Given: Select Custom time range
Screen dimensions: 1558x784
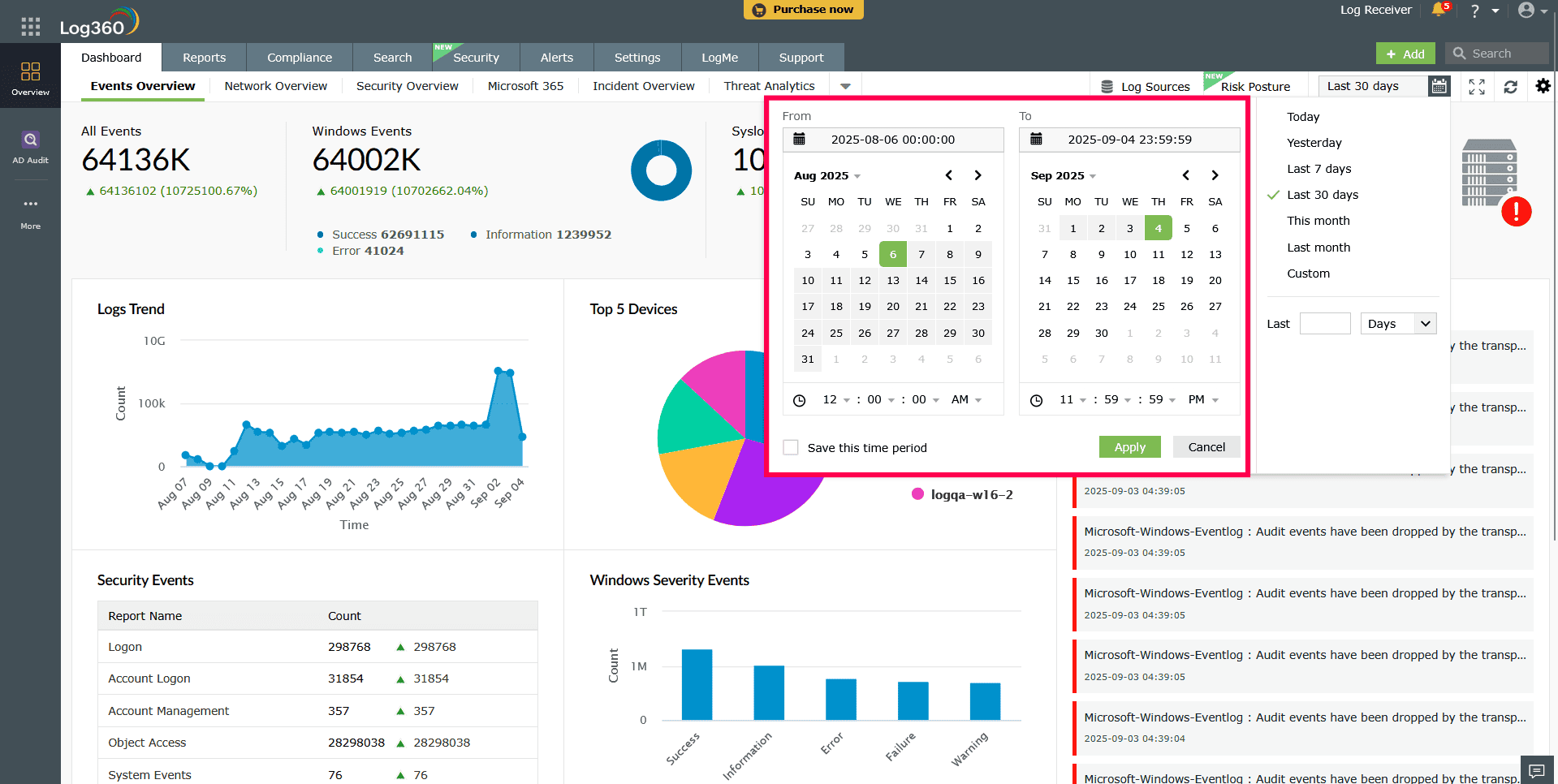Looking at the screenshot, I should click(x=1308, y=274).
